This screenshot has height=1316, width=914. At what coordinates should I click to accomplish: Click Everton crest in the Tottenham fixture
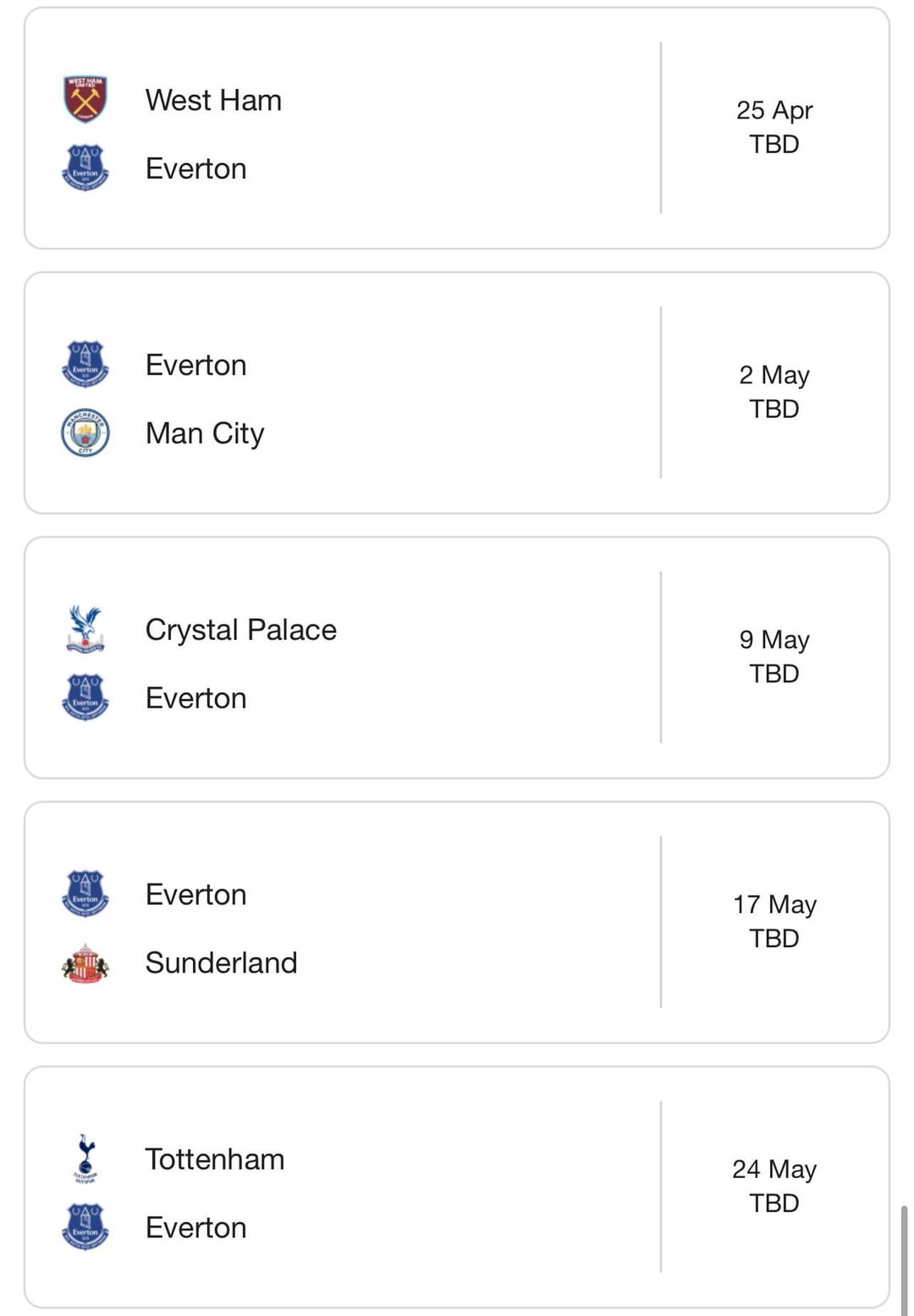(x=85, y=1227)
